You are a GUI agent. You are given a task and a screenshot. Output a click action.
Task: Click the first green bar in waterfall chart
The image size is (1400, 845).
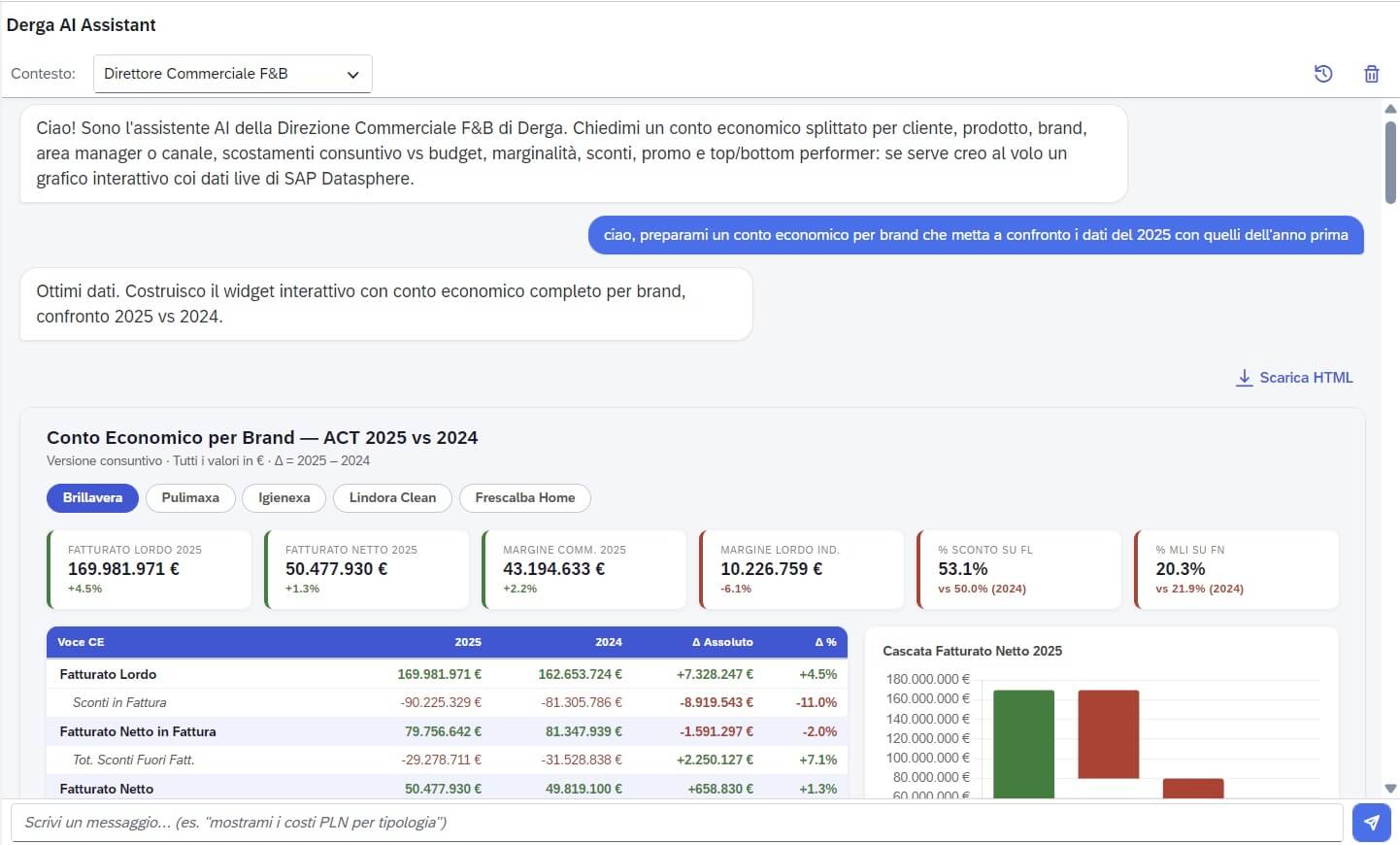1023,744
